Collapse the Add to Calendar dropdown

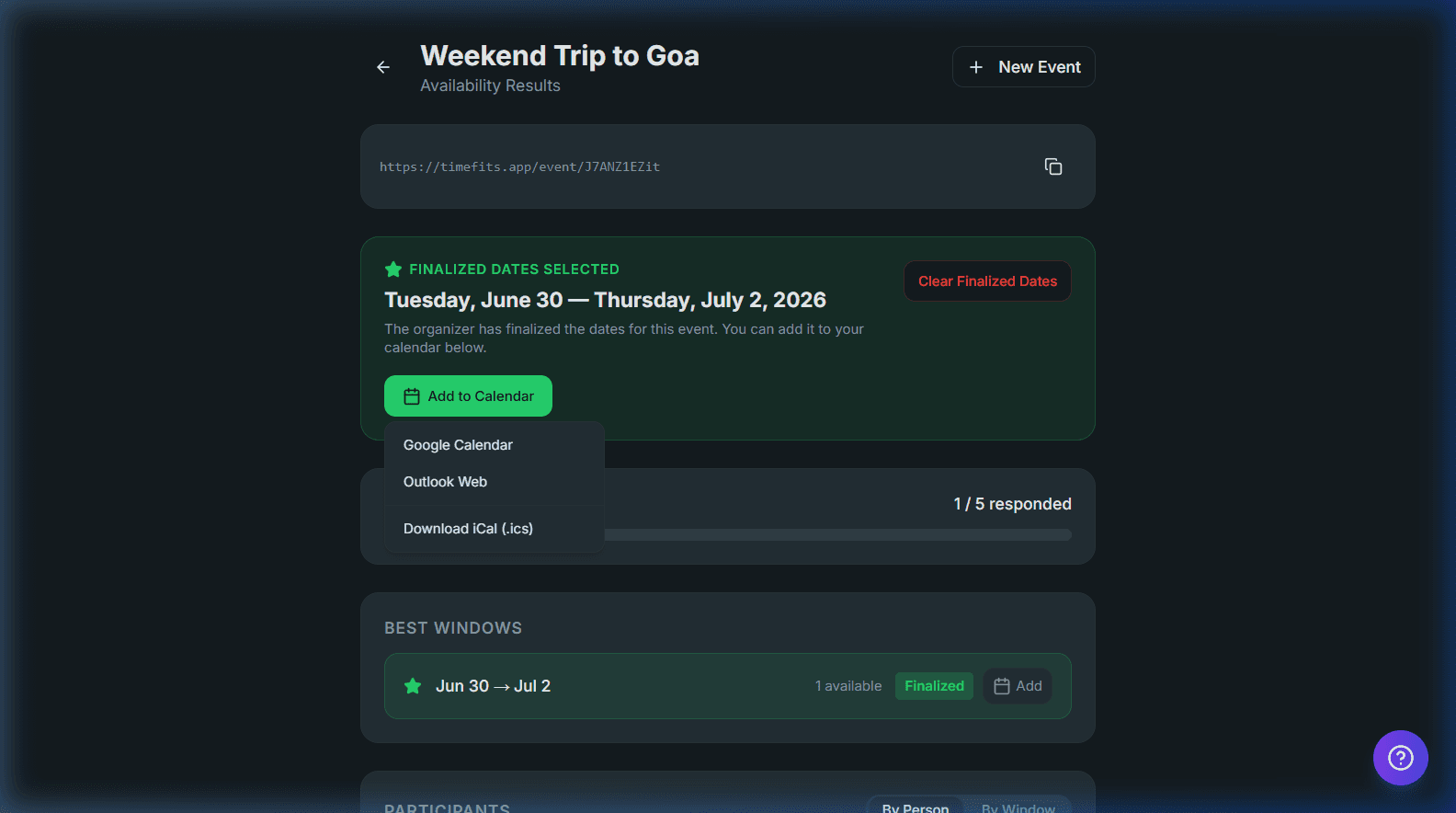click(468, 396)
